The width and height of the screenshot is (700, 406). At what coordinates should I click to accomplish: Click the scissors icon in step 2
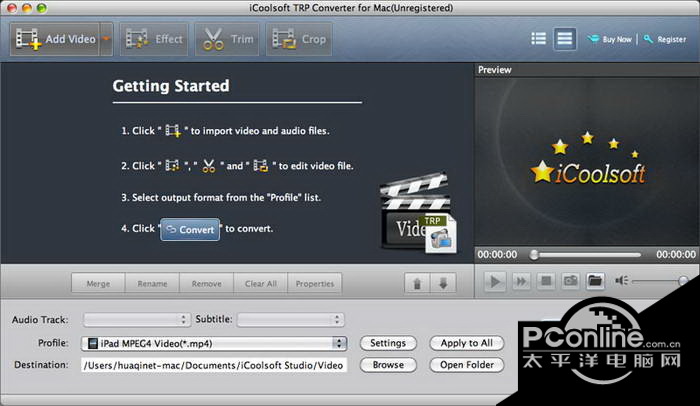(208, 166)
